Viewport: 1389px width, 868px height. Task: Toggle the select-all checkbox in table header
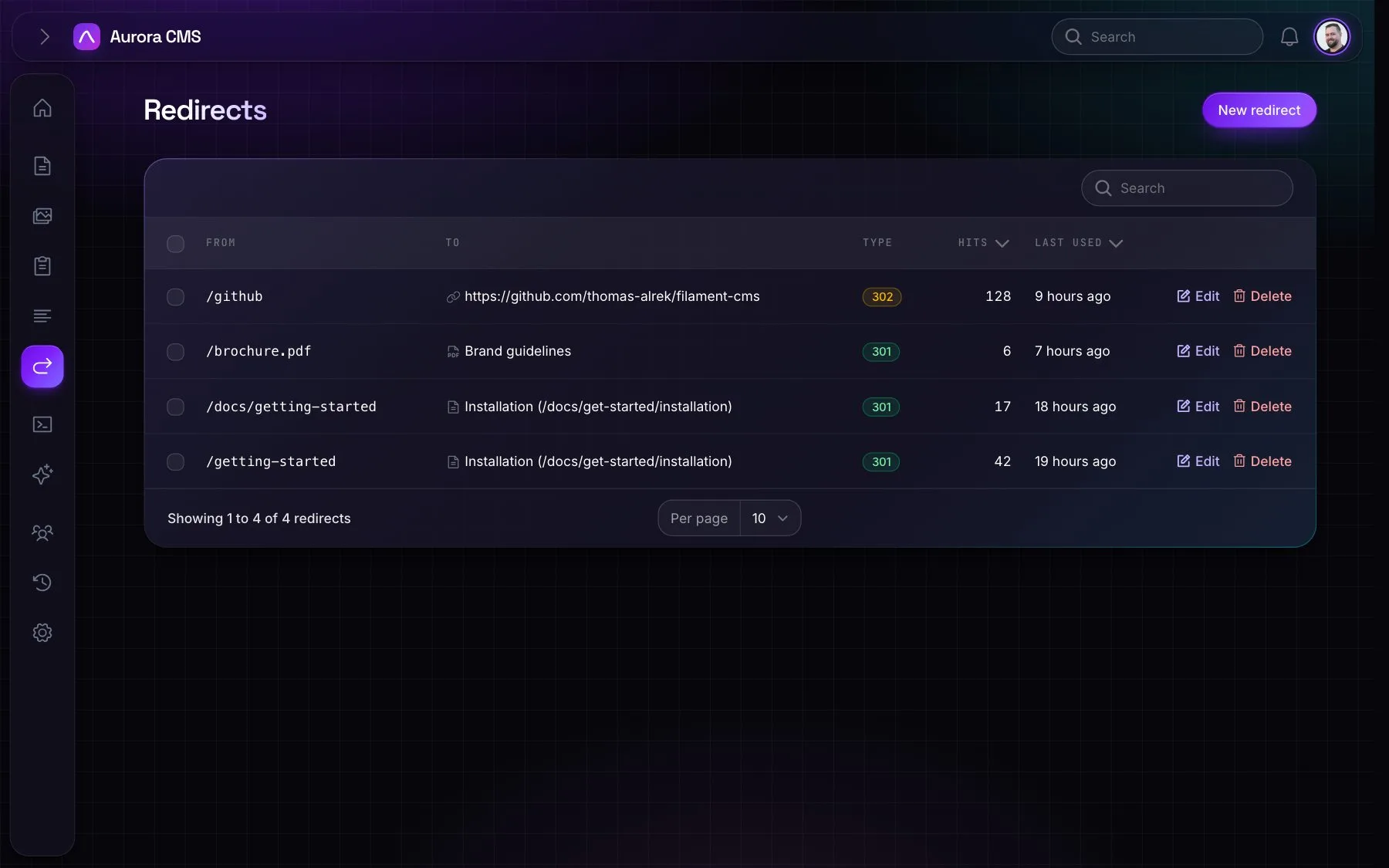click(x=176, y=244)
